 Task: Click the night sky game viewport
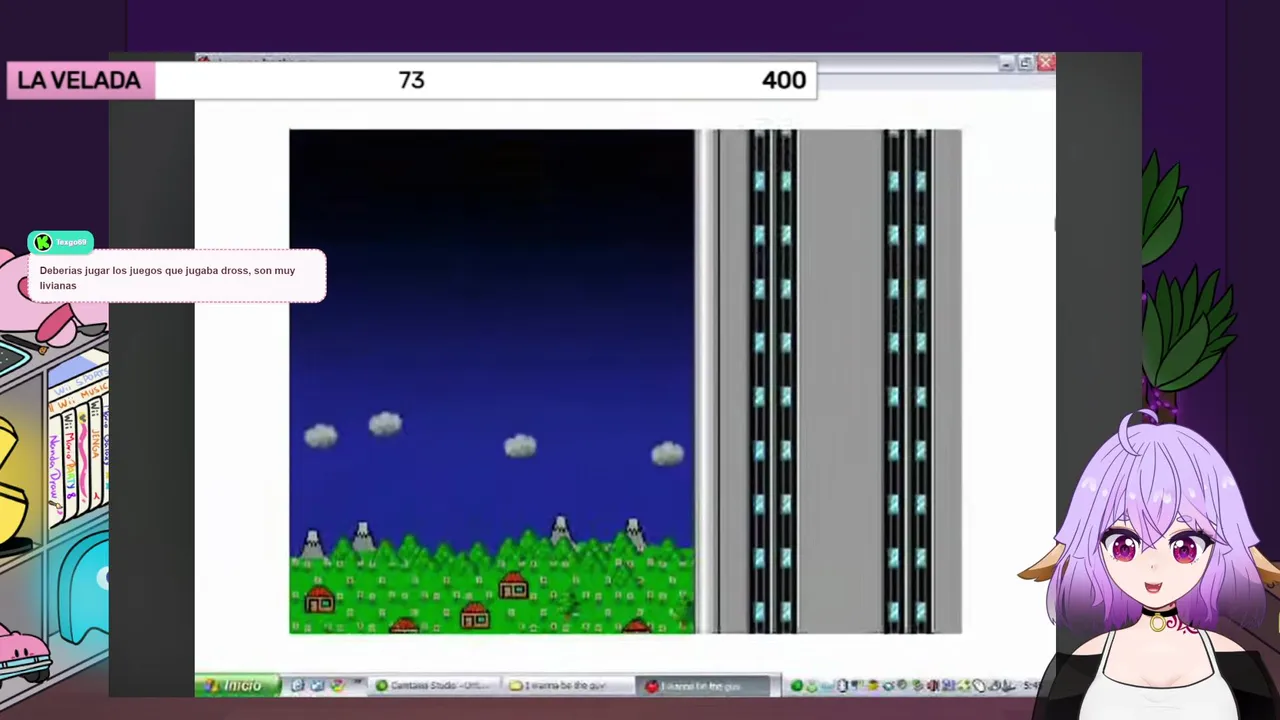click(x=491, y=381)
